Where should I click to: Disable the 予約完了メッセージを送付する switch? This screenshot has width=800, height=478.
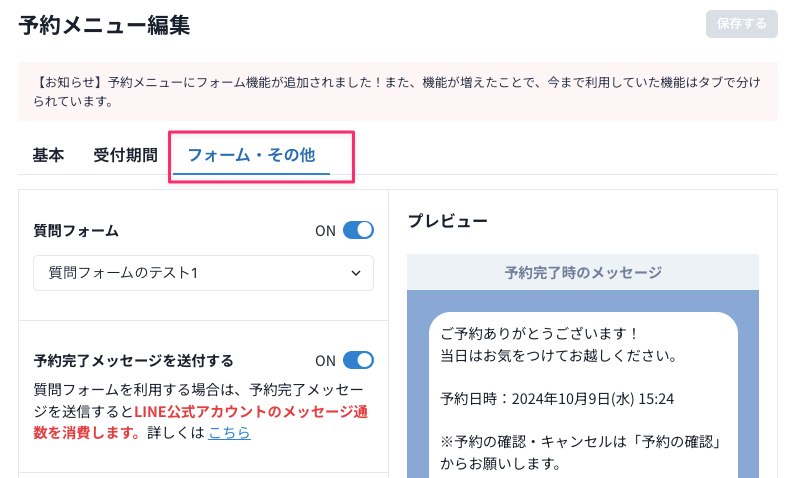click(x=358, y=360)
